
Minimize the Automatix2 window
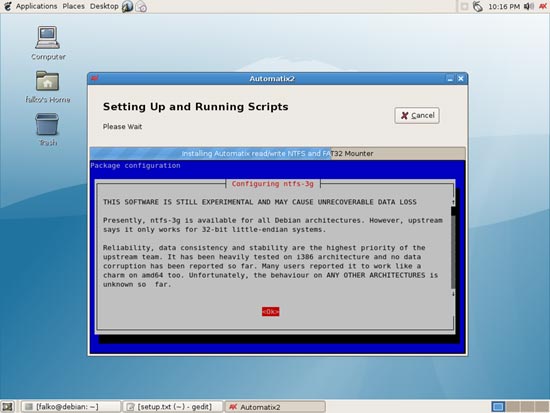[x=450, y=79]
